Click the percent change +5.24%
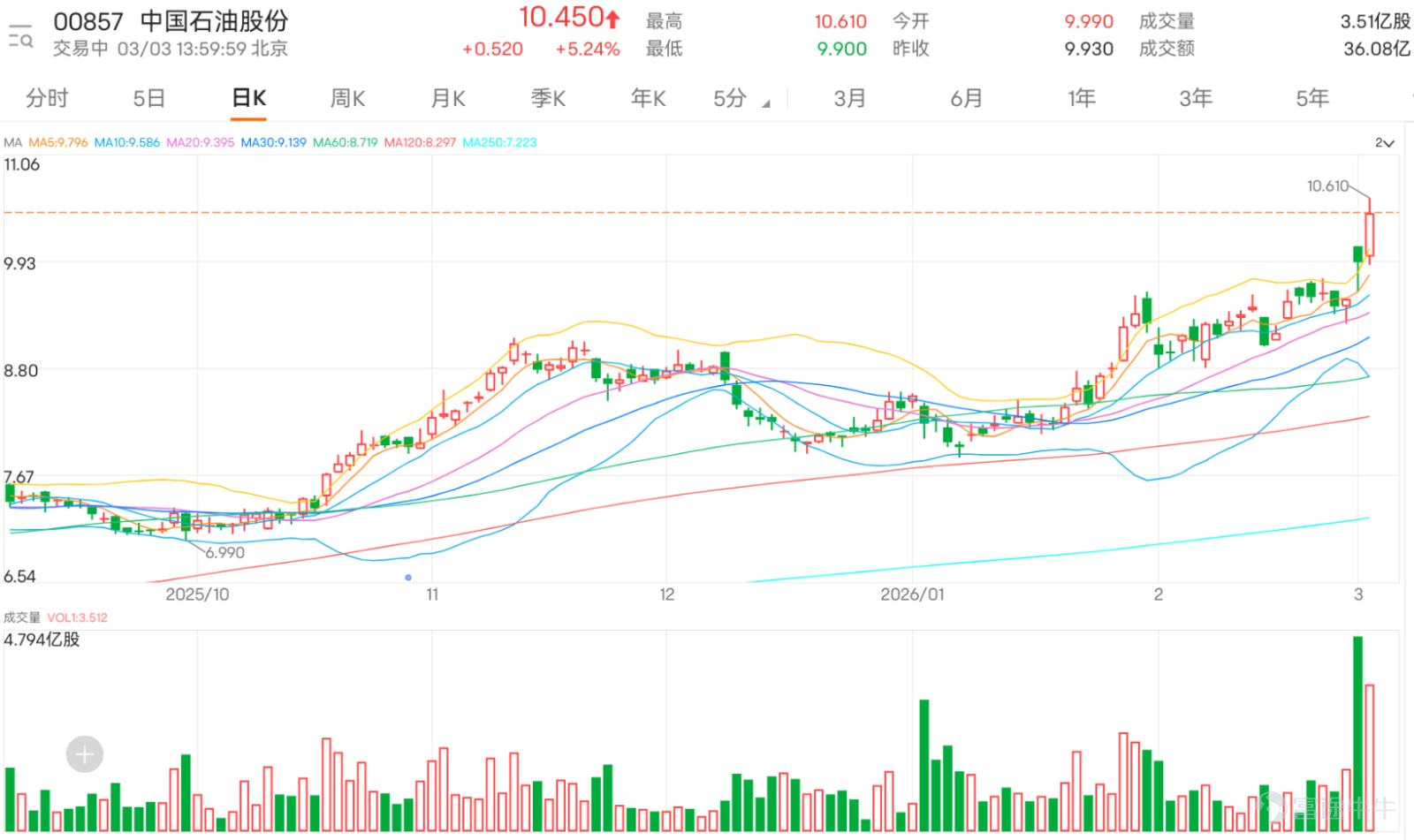Viewport: 1414px width, 840px height. [x=588, y=49]
